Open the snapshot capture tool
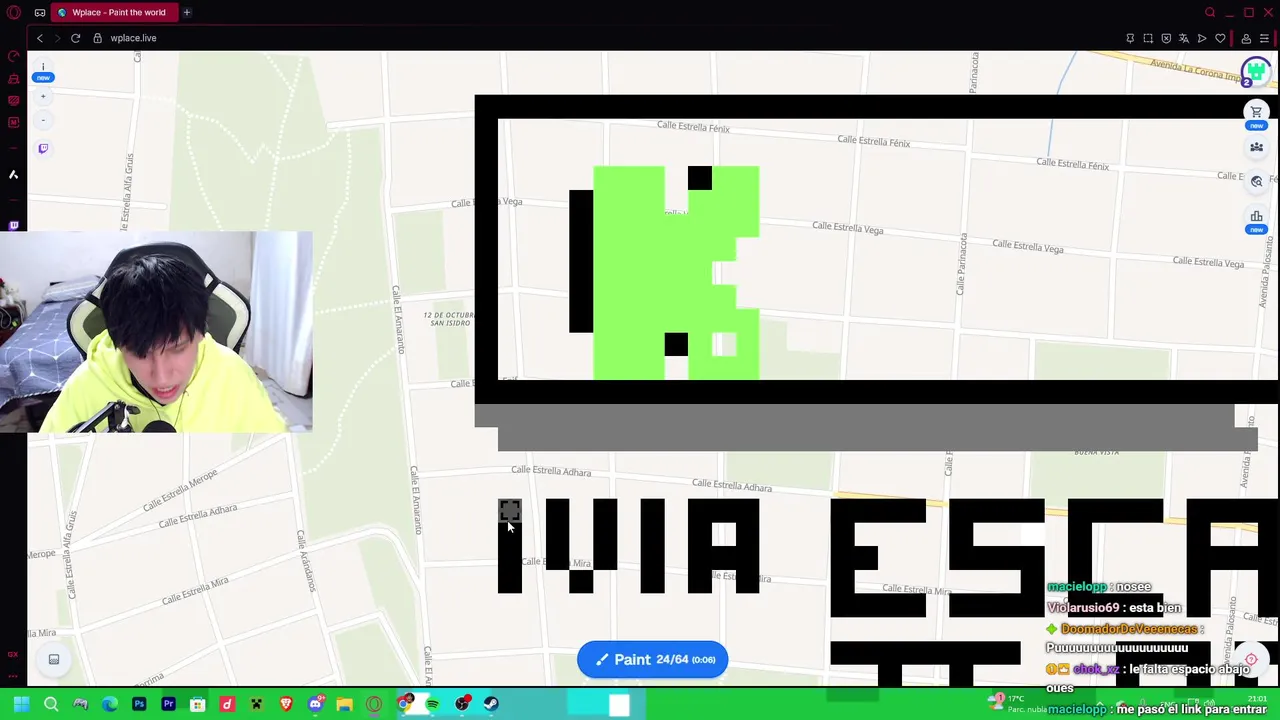 click(1148, 38)
